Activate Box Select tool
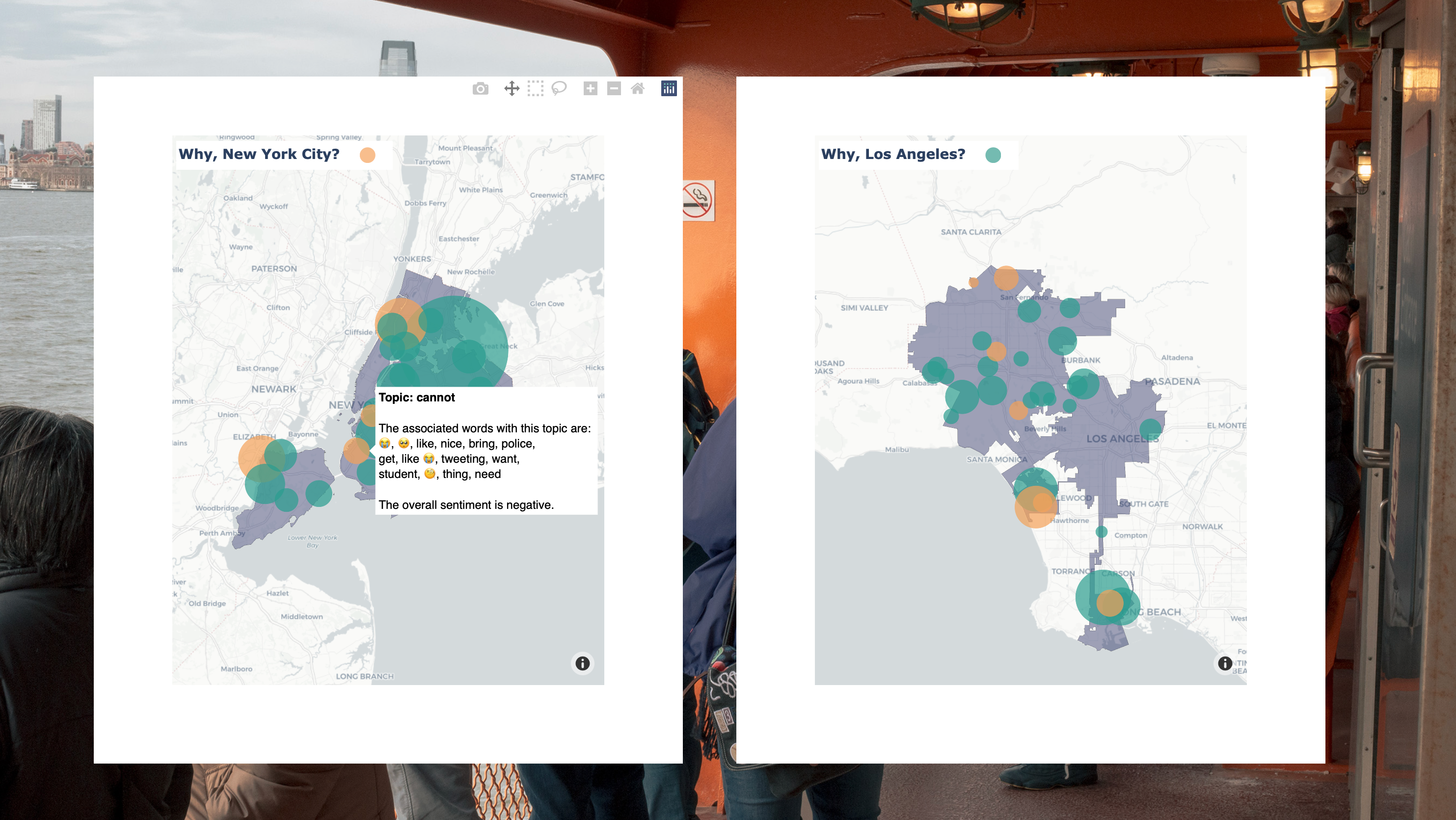This screenshot has width=1456, height=820. 535,89
